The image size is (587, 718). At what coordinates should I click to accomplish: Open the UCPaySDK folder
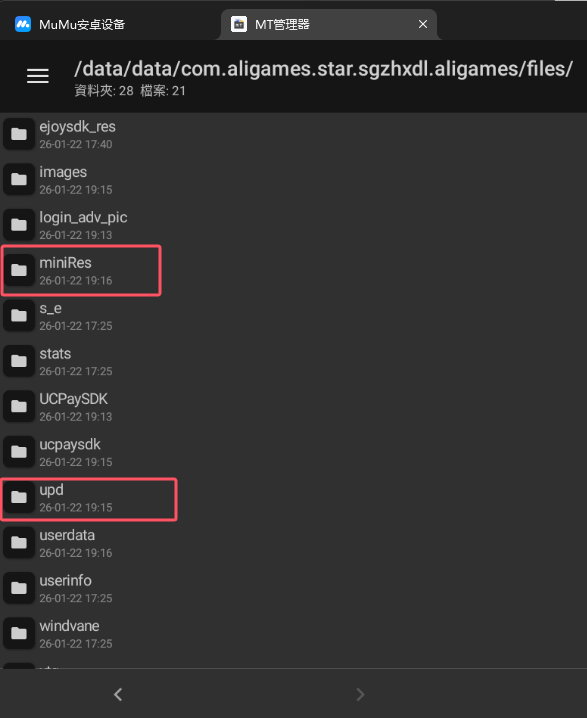click(294, 407)
